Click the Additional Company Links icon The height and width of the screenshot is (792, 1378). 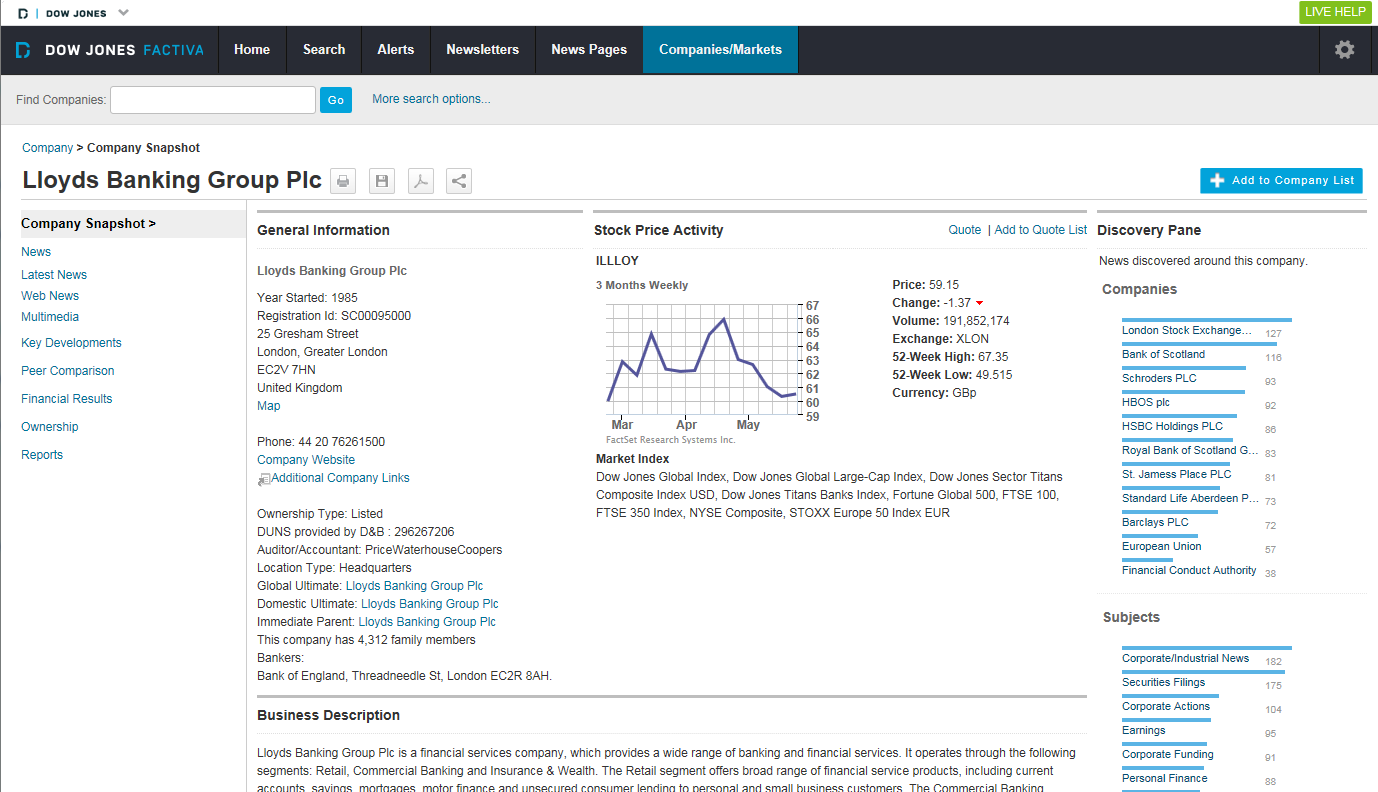(x=264, y=479)
